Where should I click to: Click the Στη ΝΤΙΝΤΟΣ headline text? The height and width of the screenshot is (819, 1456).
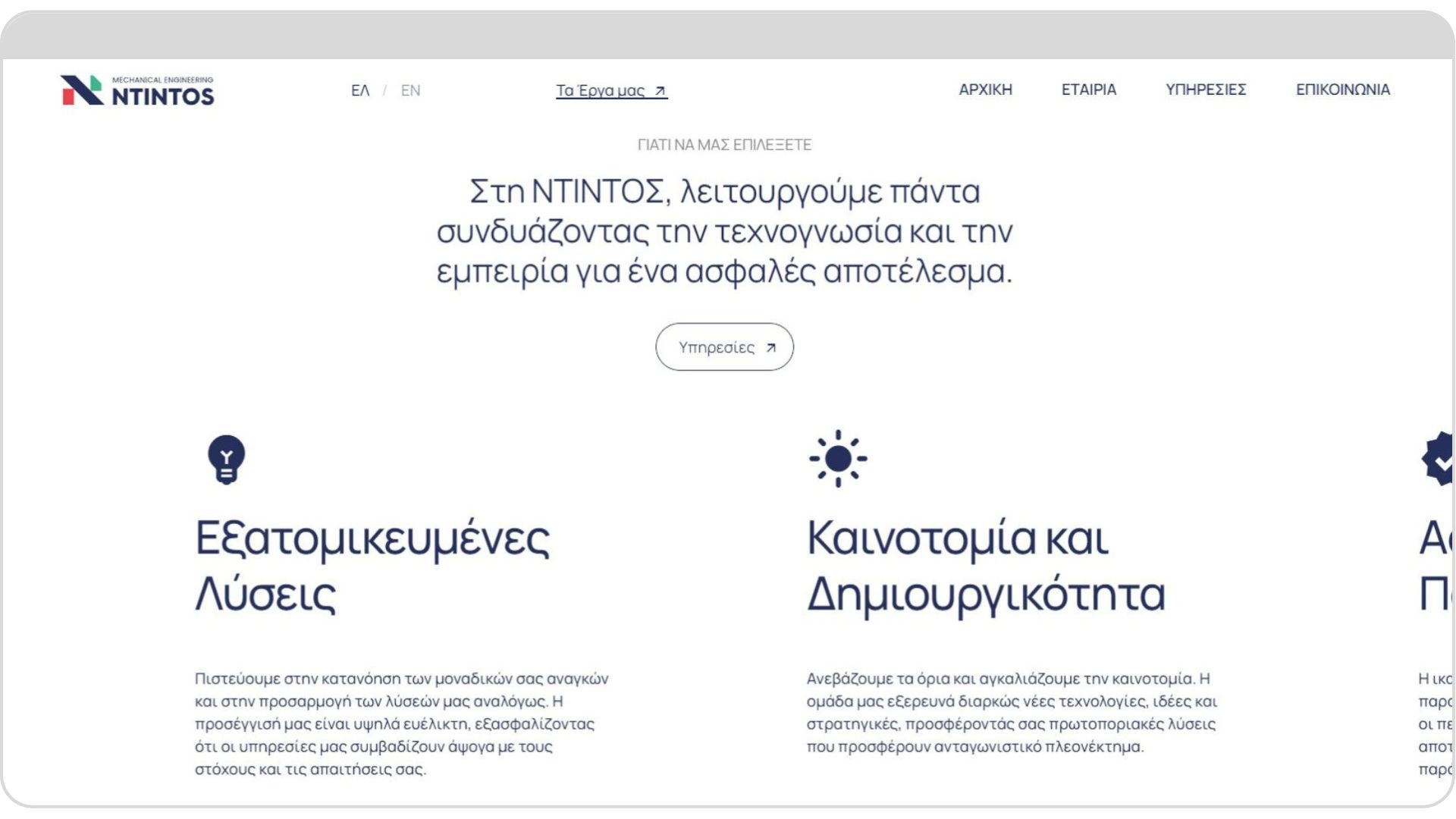[724, 231]
